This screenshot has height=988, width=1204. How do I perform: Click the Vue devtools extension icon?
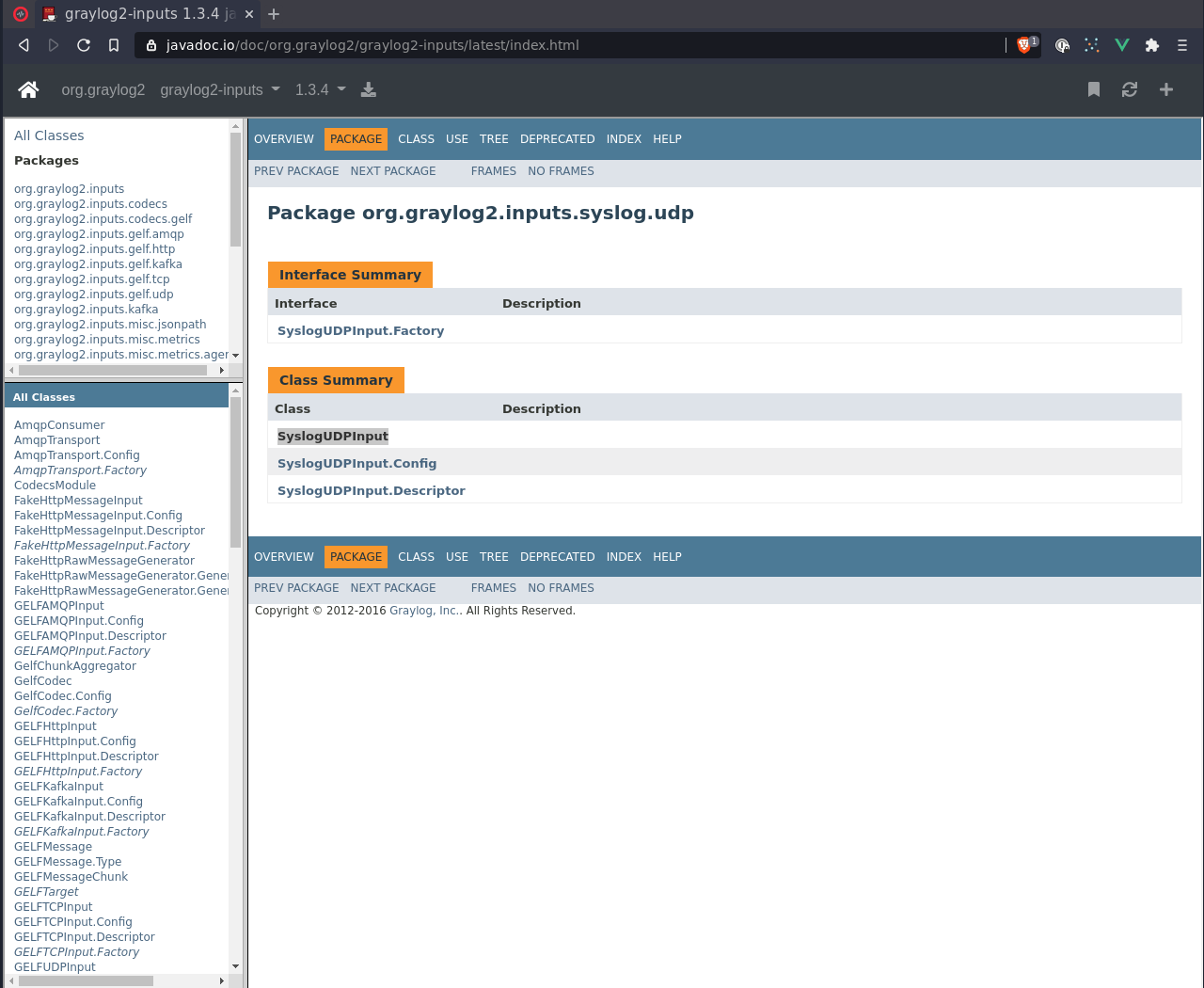[1122, 45]
